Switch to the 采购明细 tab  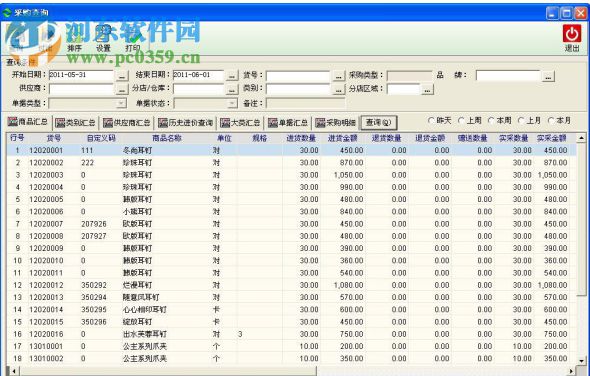click(336, 123)
